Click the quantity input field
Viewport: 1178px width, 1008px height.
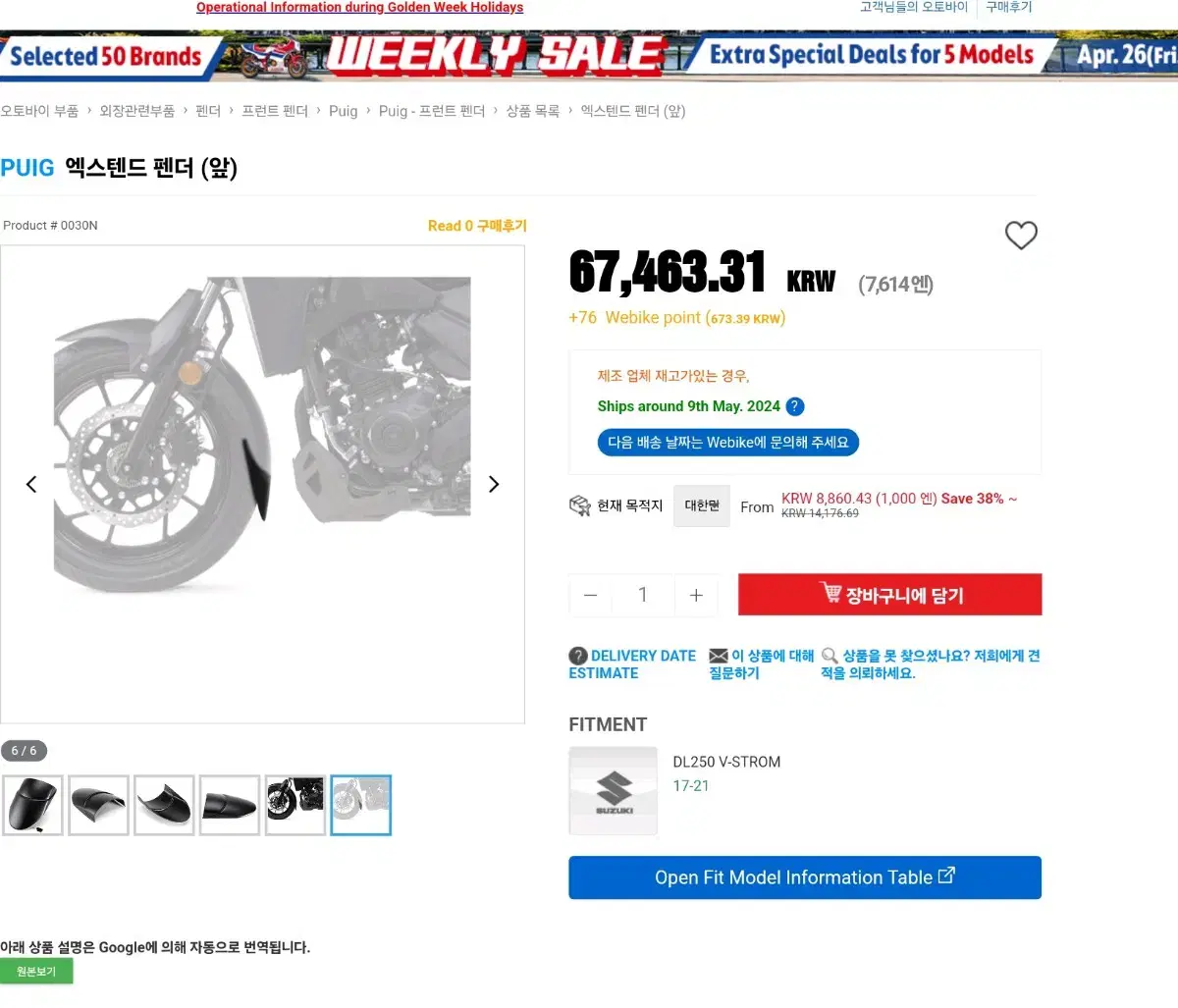(643, 595)
